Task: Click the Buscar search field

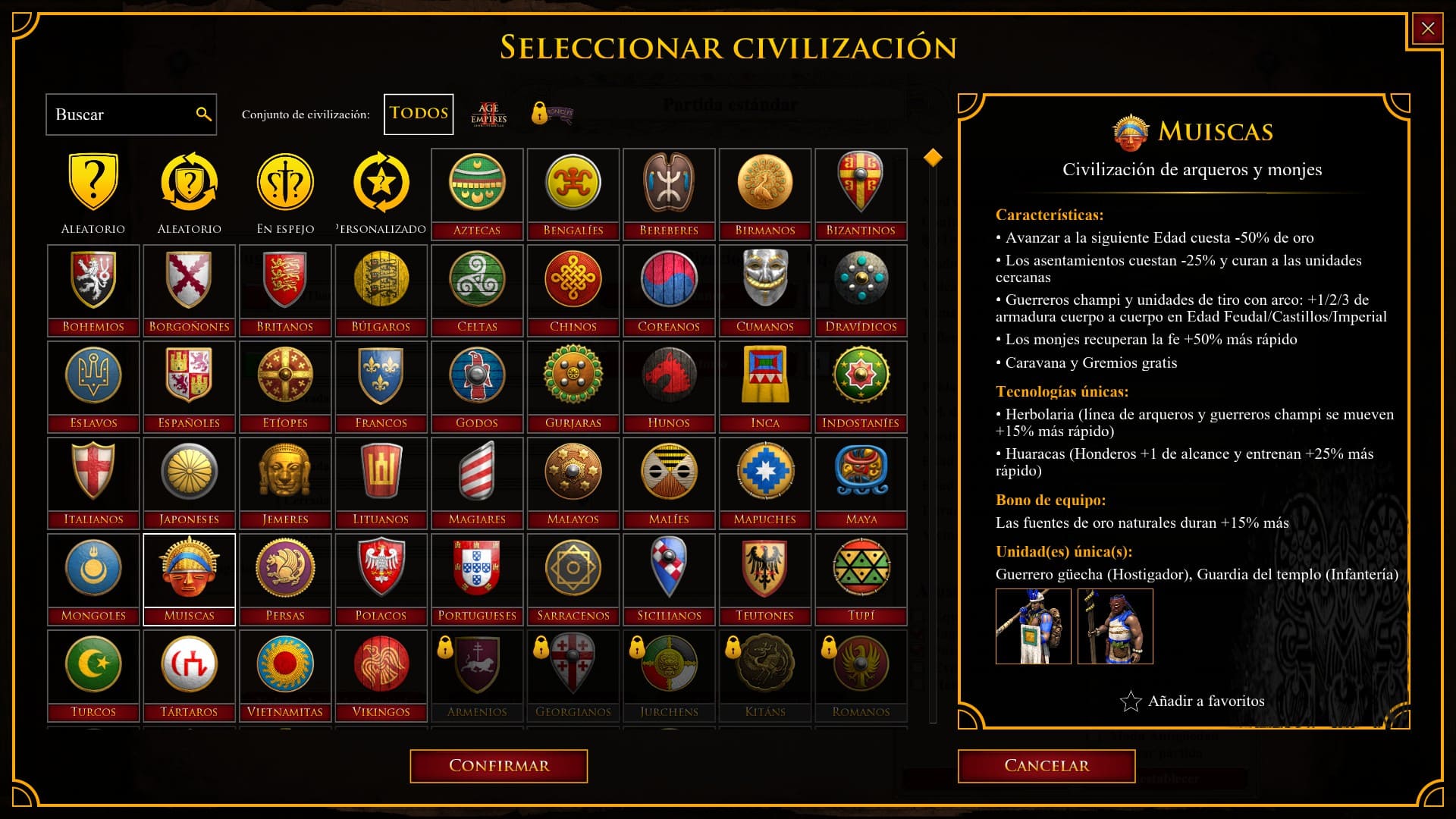Action: click(131, 115)
